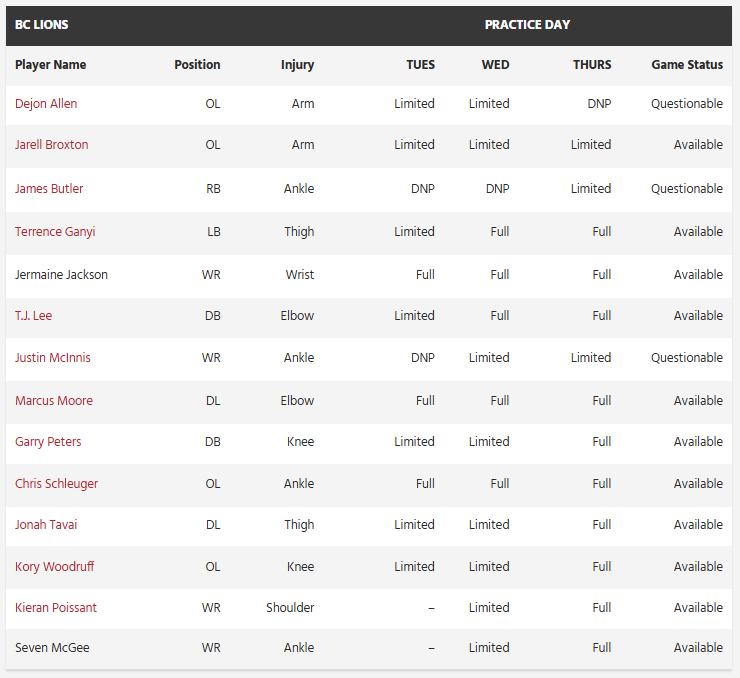Click the Player Name column header
Viewport: 740px width, 678px height.
pos(51,65)
